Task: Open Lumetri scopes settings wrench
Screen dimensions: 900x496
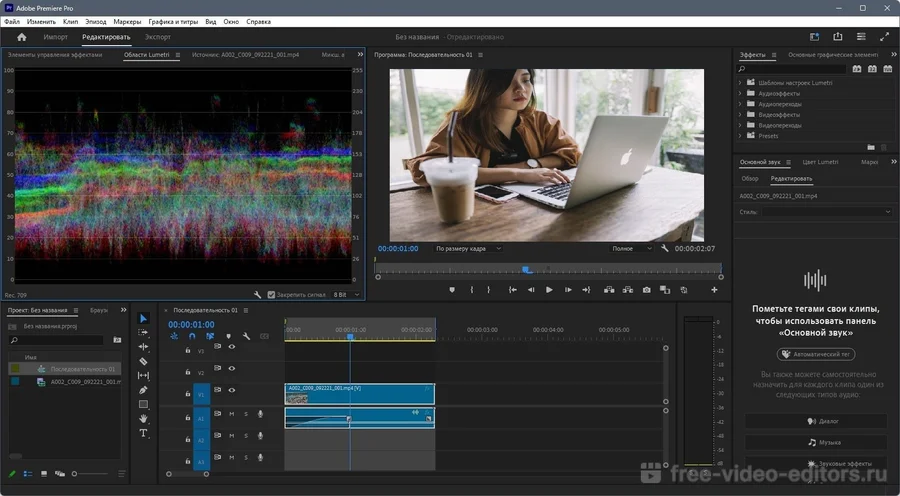Action: (x=257, y=294)
